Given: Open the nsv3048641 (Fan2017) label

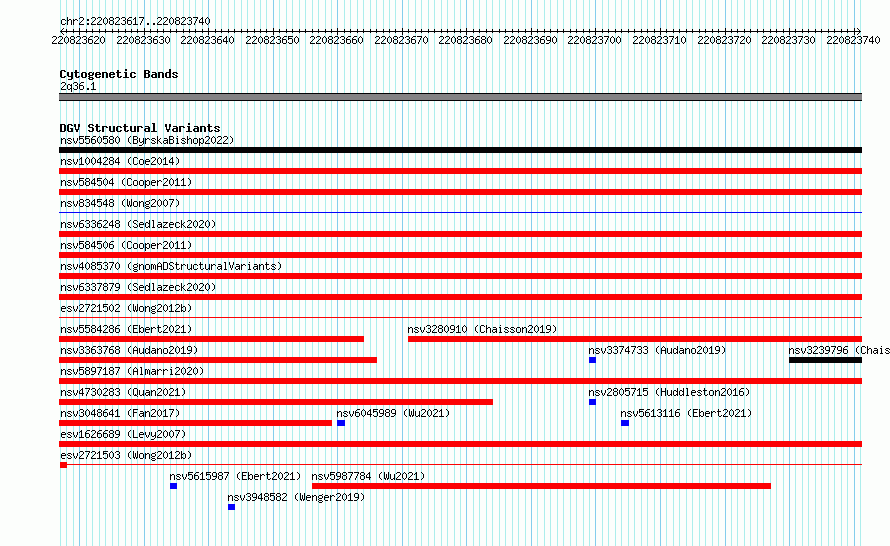Looking at the screenshot, I should pyautogui.click(x=120, y=413).
